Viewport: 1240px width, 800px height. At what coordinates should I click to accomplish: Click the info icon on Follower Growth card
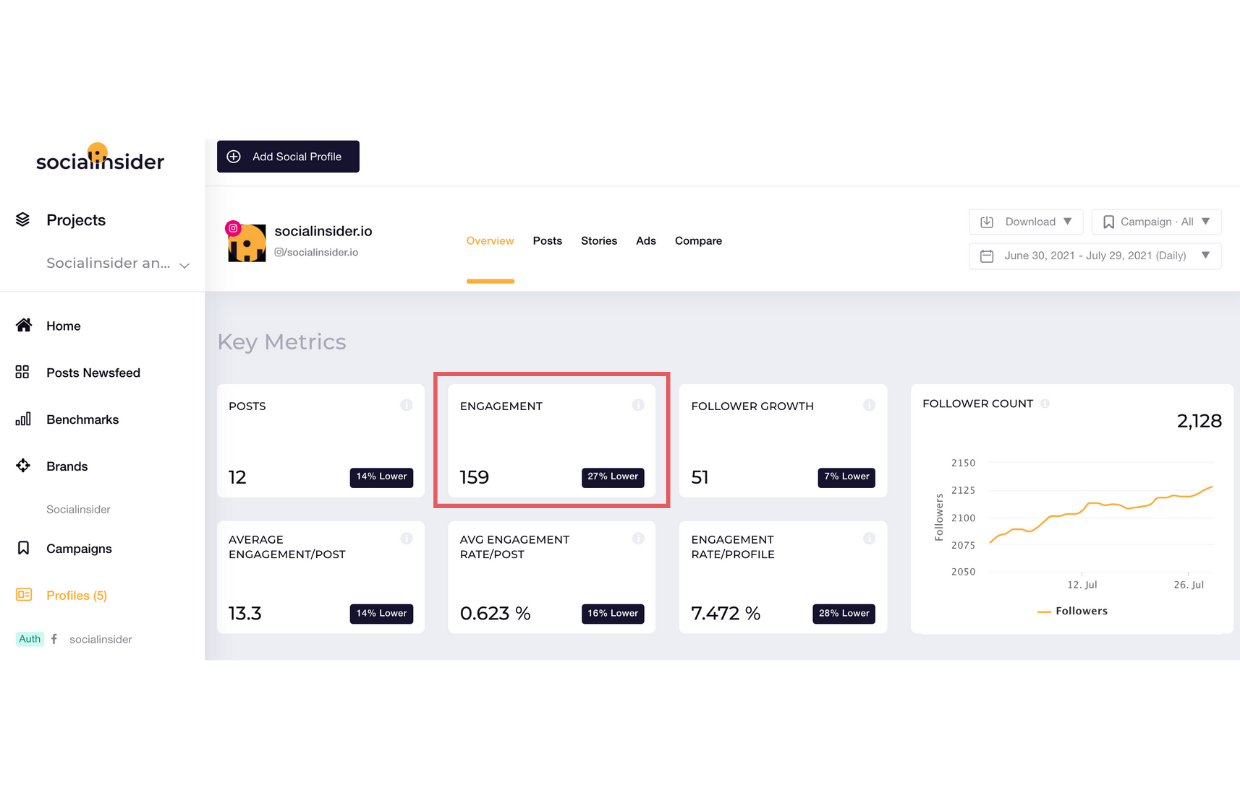click(869, 405)
